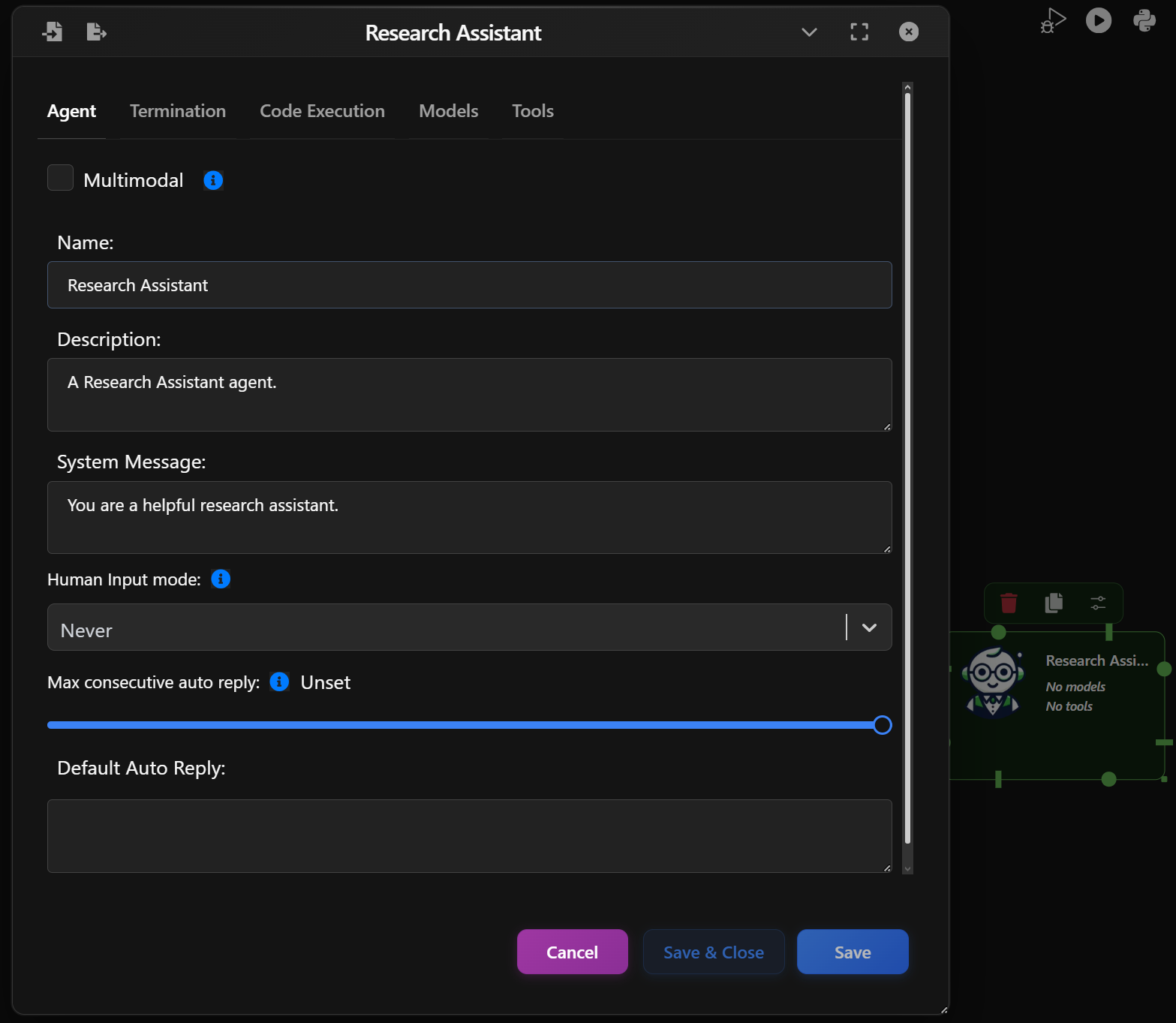This screenshot has width=1176, height=1023.
Task: Click the import file icon
Action: (53, 32)
